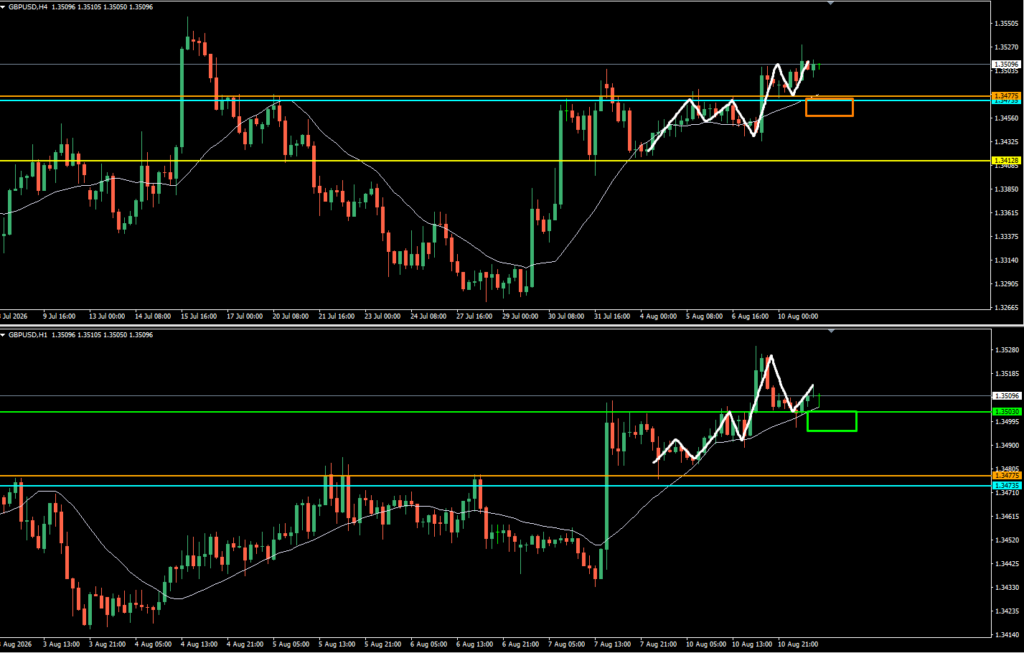The image size is (1024, 653).
Task: Click the 1.34900 price scale label
Action: pos(1006,445)
